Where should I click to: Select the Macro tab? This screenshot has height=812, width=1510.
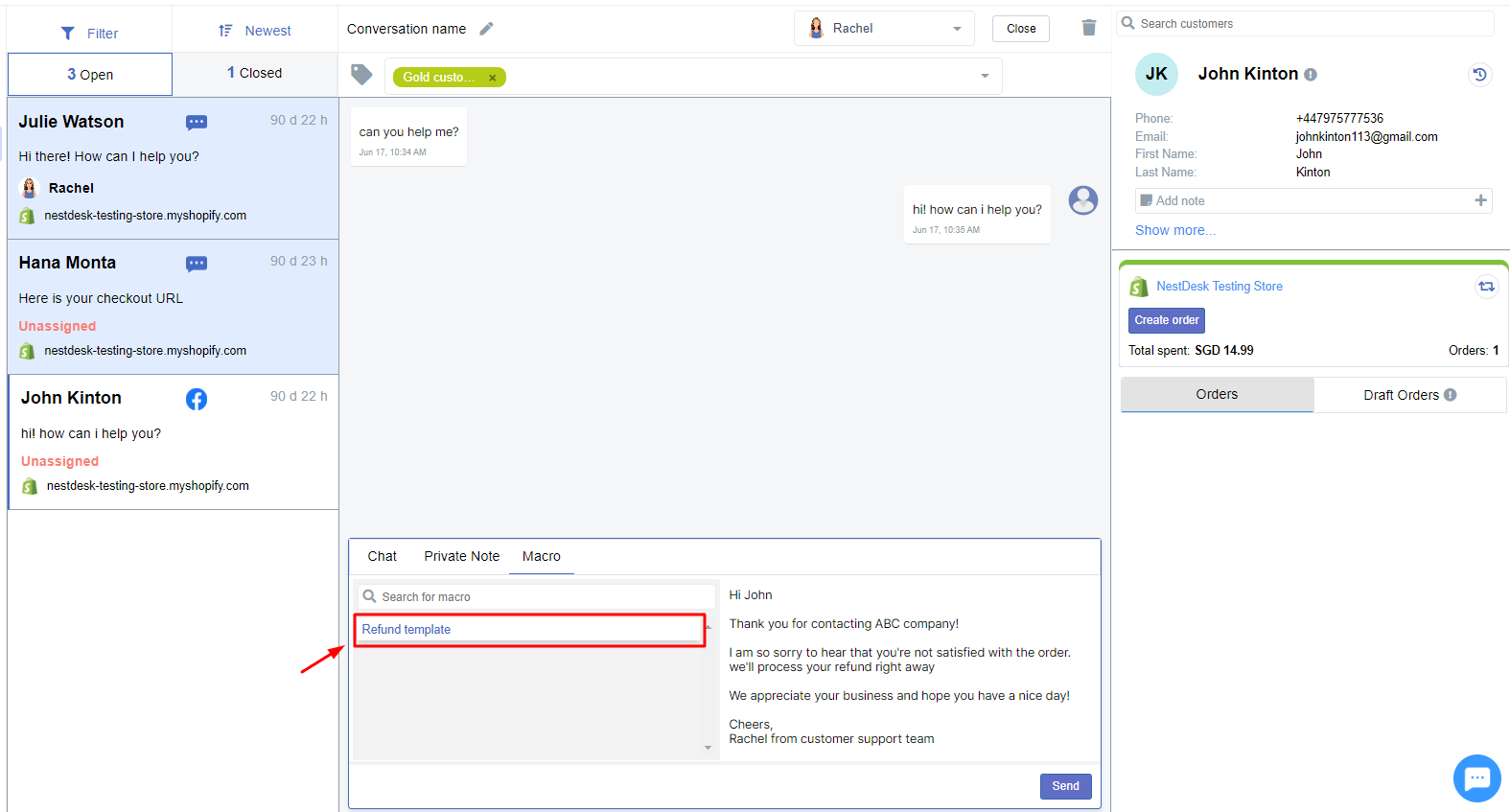(x=542, y=556)
